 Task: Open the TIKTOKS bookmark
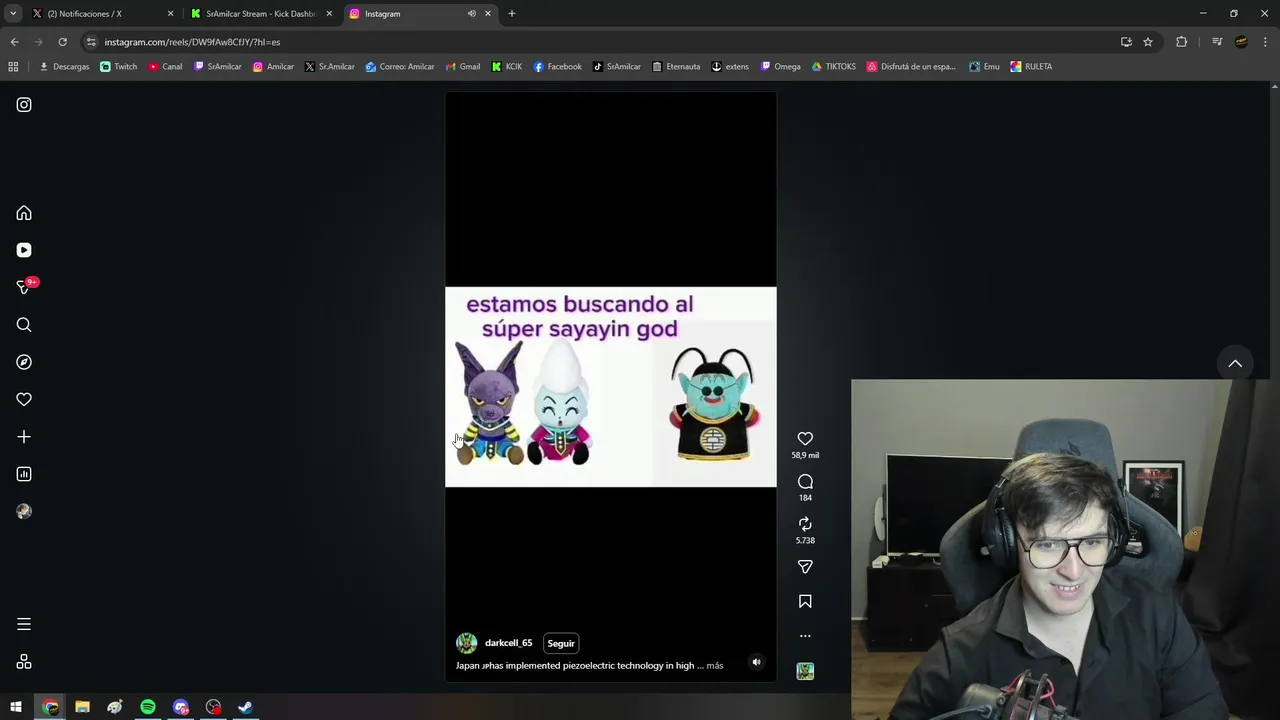(833, 67)
